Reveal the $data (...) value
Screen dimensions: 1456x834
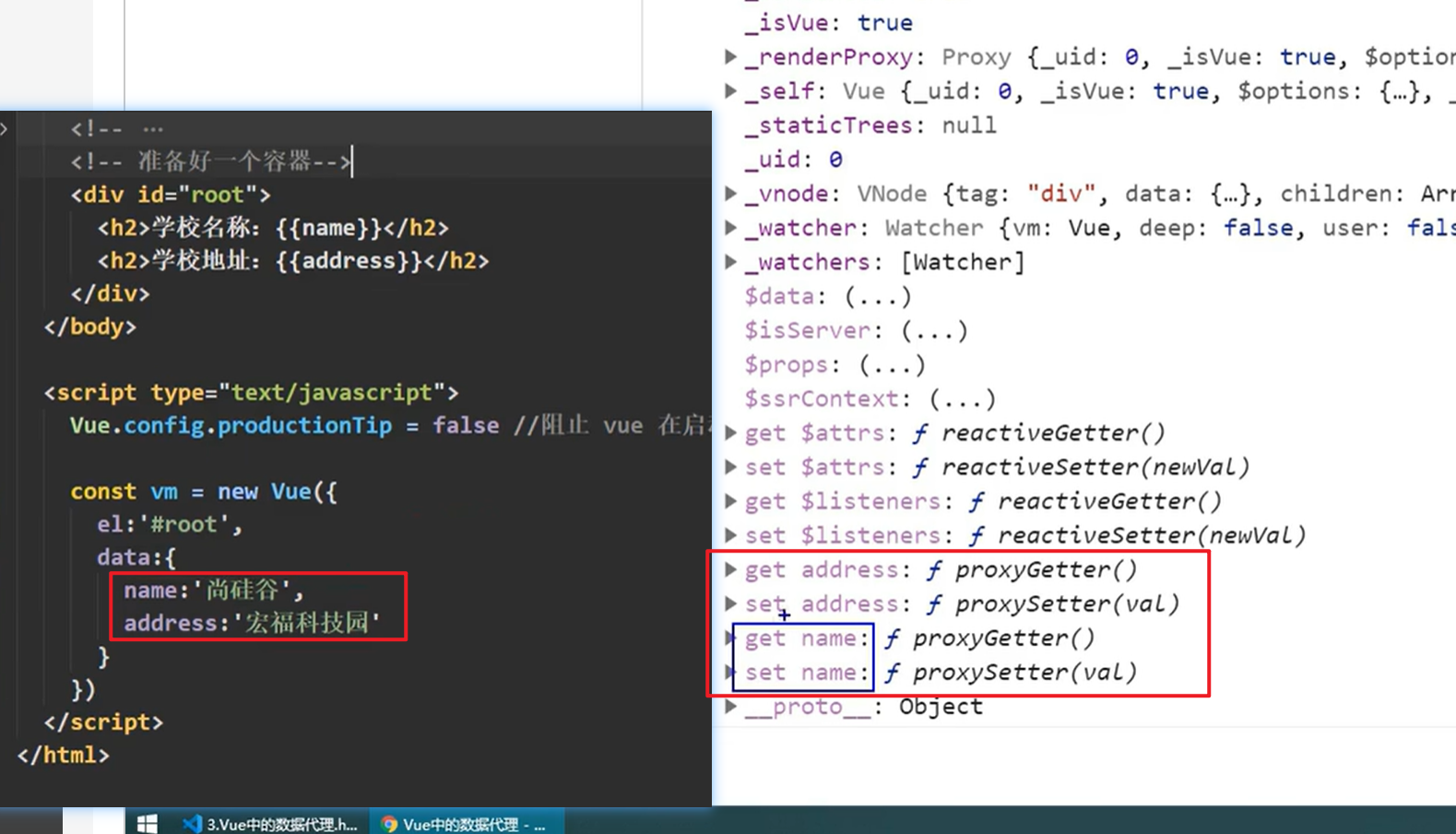[x=879, y=296]
